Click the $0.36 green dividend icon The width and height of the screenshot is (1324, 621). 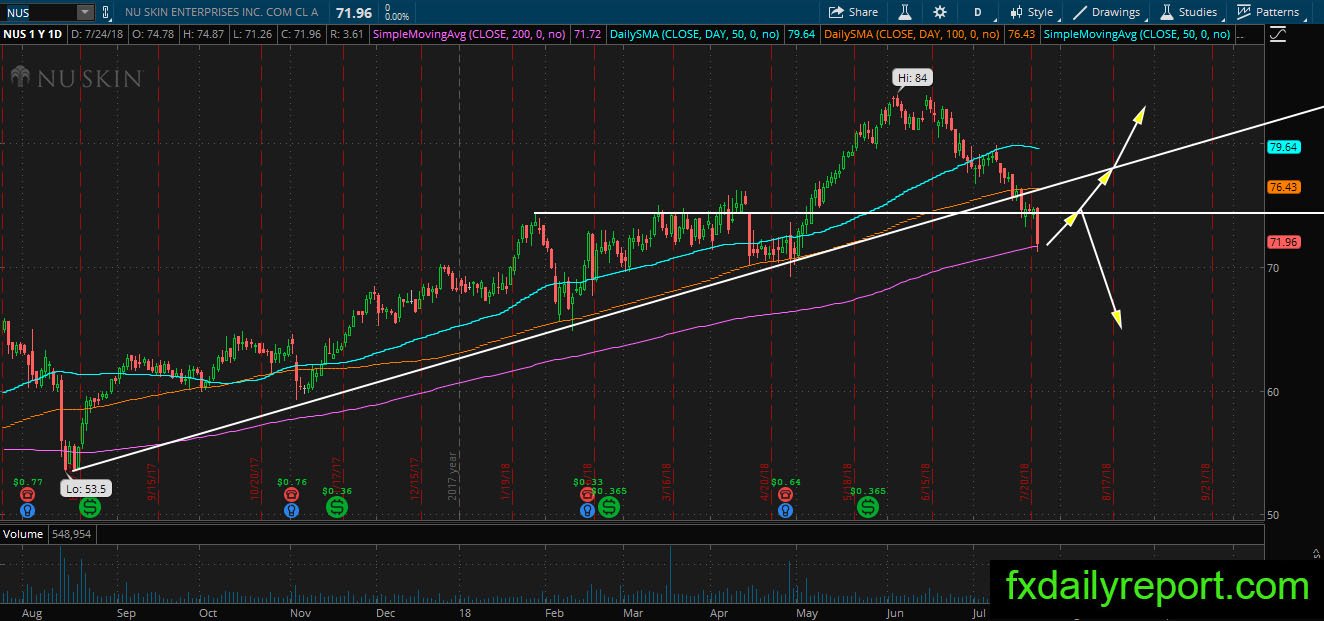[337, 508]
